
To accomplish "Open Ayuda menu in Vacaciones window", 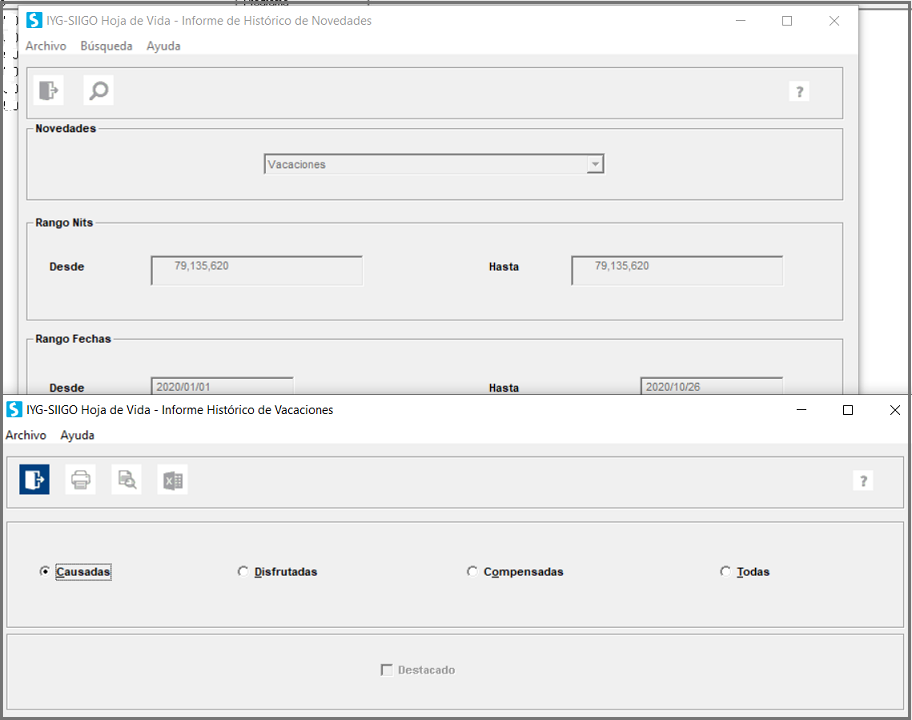I will point(77,435).
